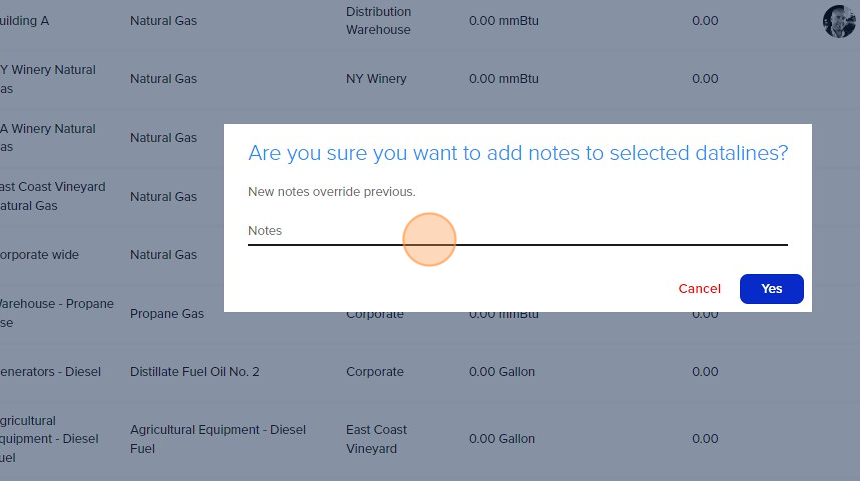Select East Coast Vineyard facility in last row
The height and width of the screenshot is (481, 860).
[376, 439]
